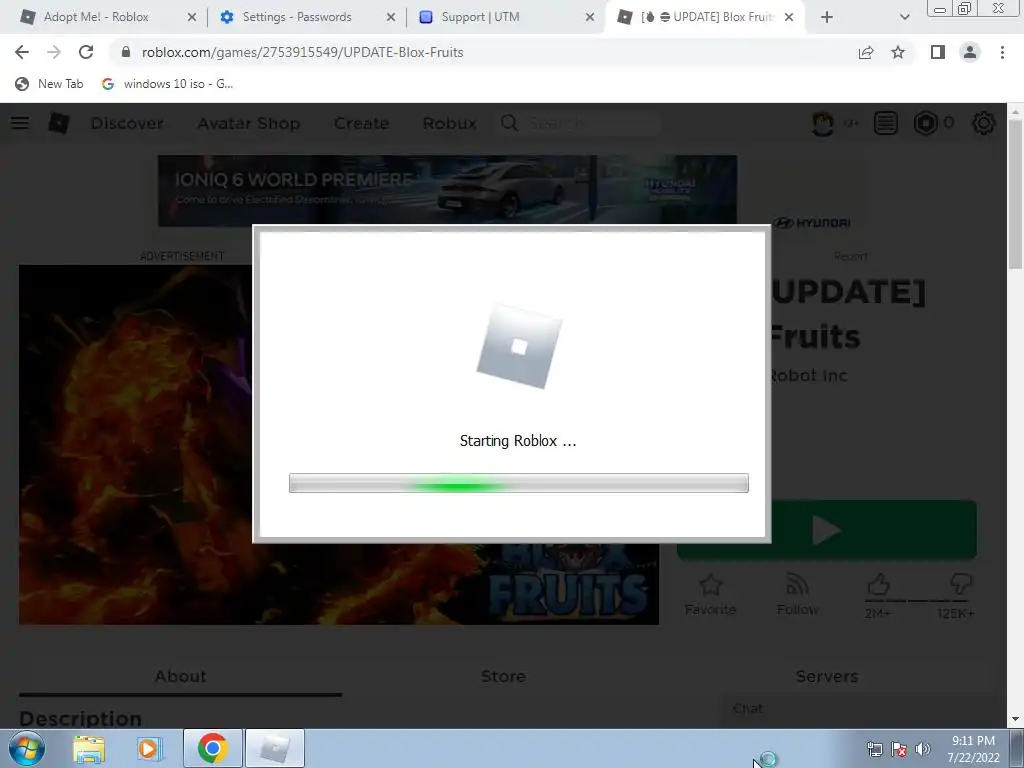The image size is (1024, 768).
Task: Click the Roblox search field
Action: click(x=580, y=123)
